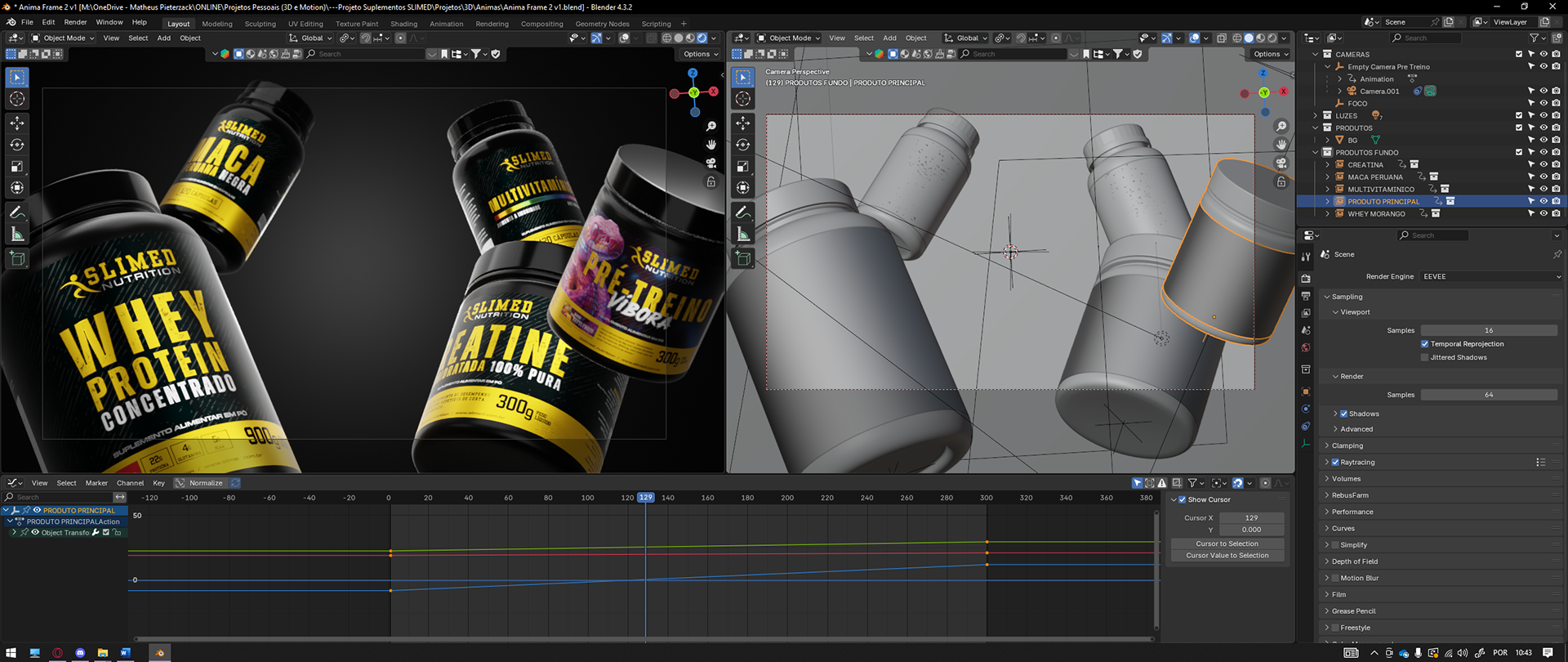This screenshot has height=662, width=1568.
Task: Select the Annotate tool in left viewport
Action: (17, 212)
